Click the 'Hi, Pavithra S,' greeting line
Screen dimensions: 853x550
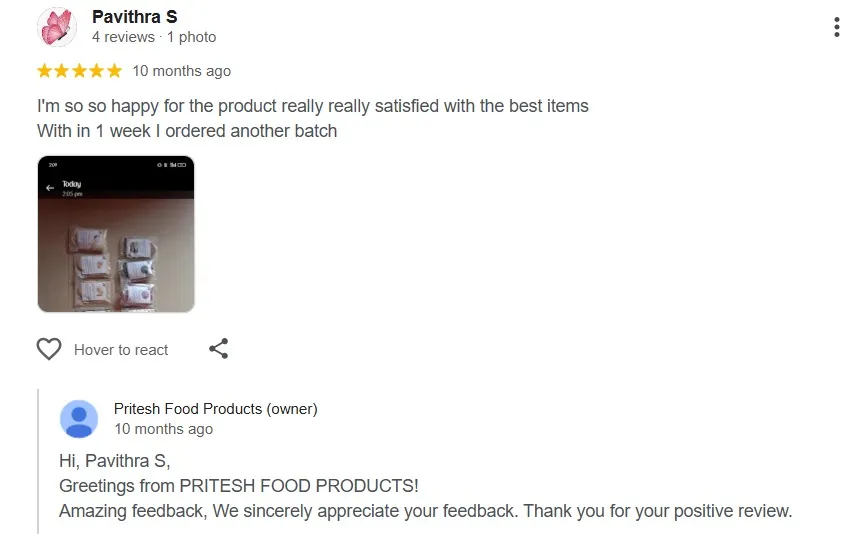115,461
